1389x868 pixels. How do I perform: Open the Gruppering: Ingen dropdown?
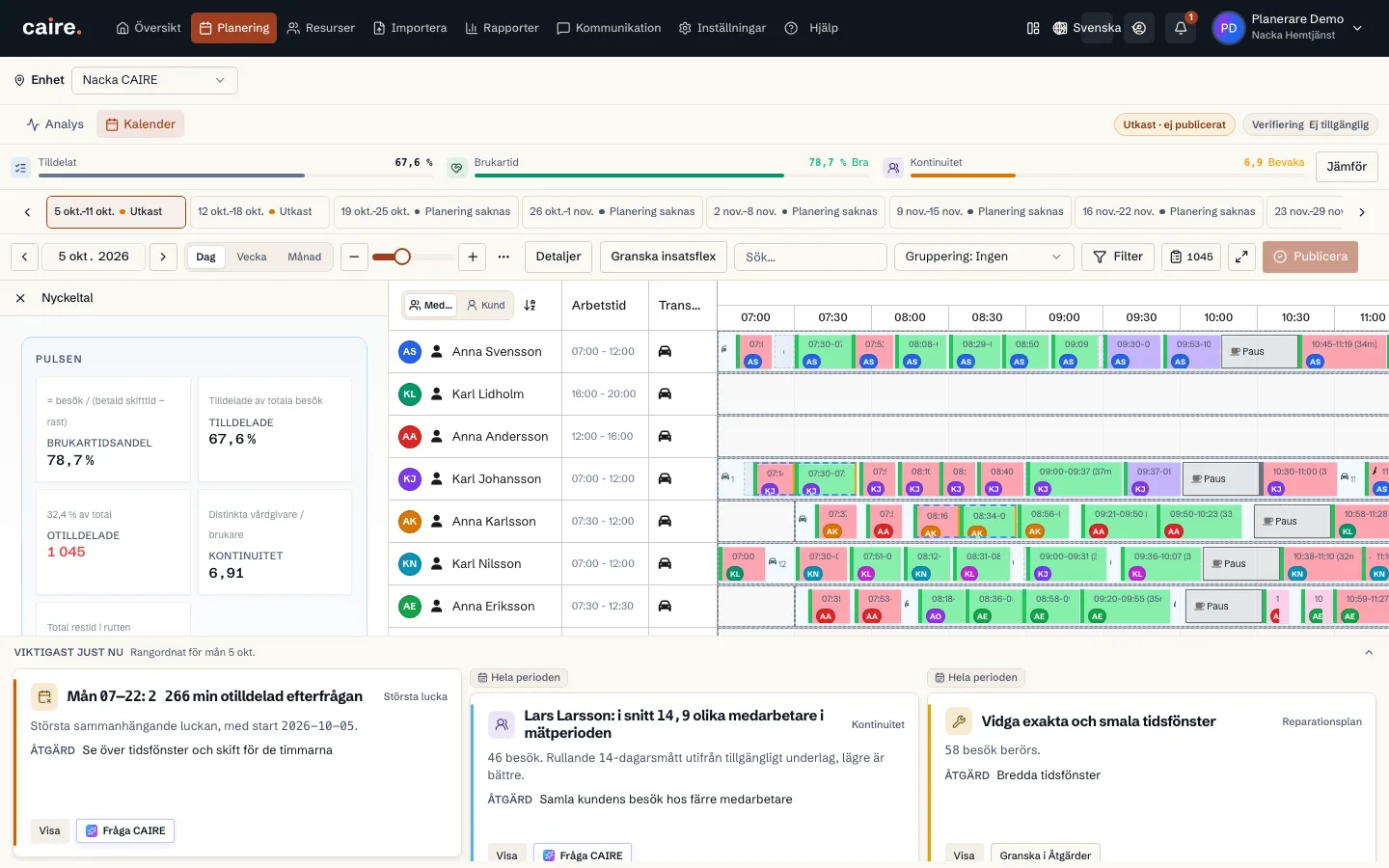[x=983, y=257]
